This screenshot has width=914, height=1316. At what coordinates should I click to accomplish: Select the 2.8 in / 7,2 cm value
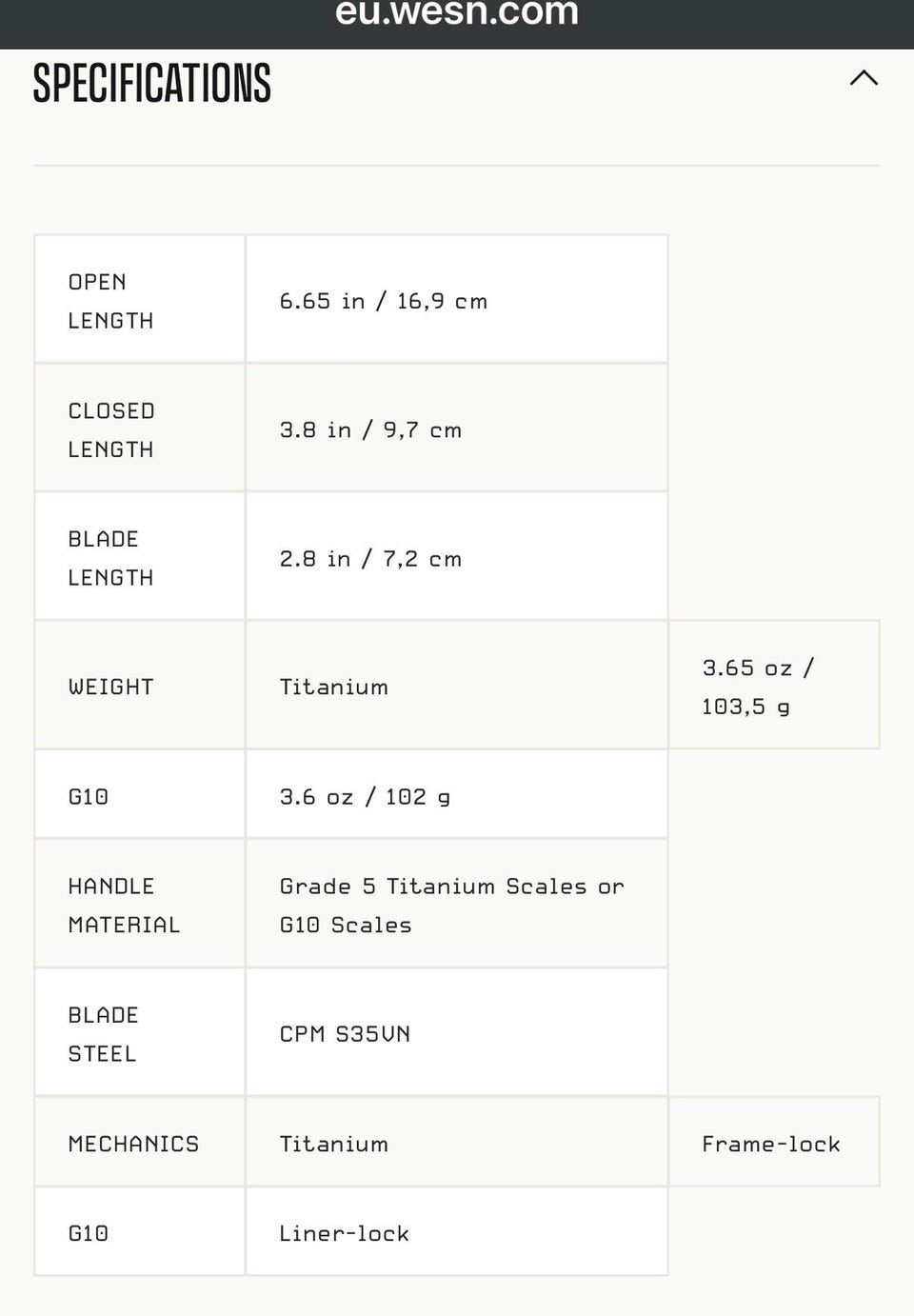point(370,559)
